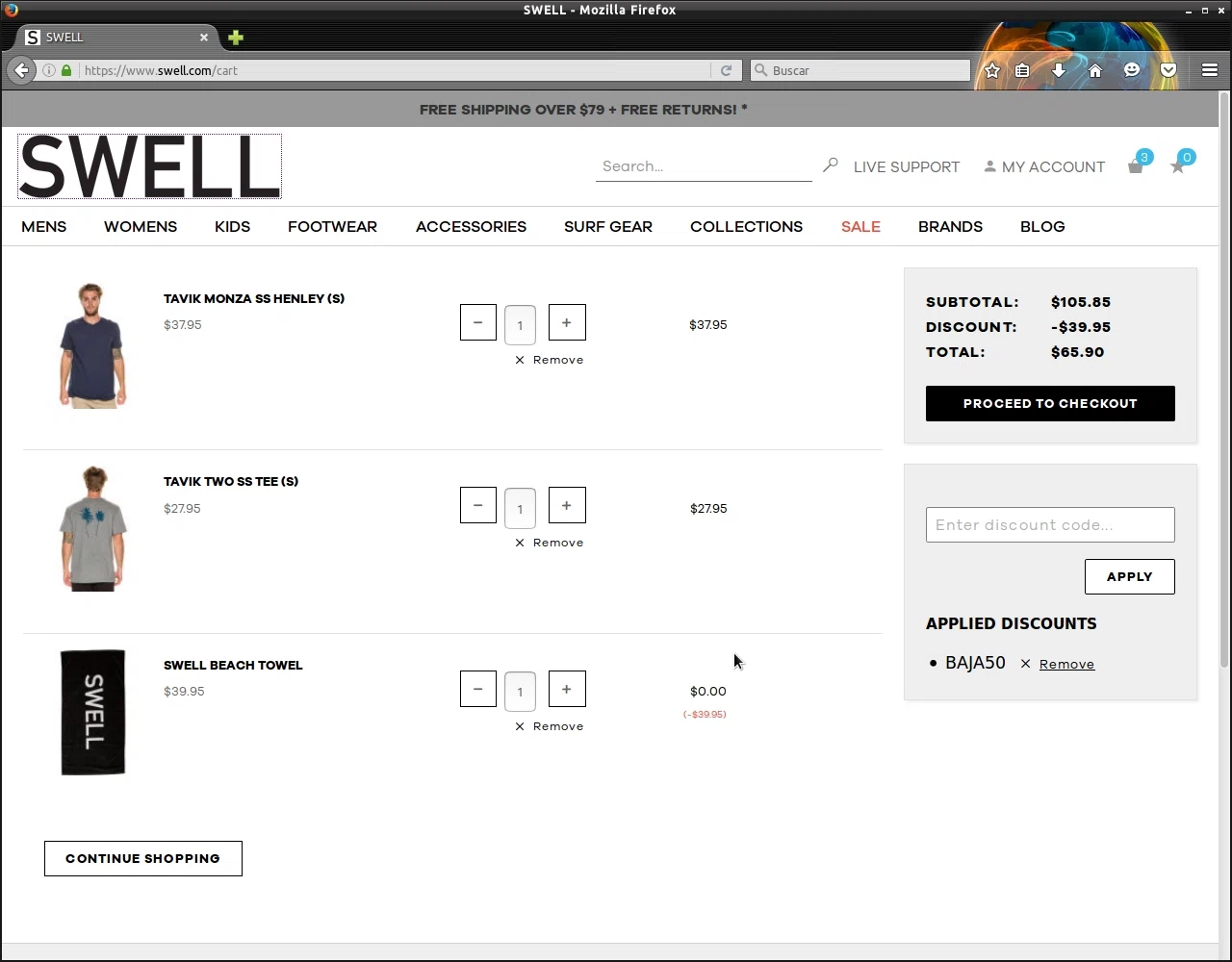Click the Buscar browser search box
1232x962 pixels.
coord(861,70)
